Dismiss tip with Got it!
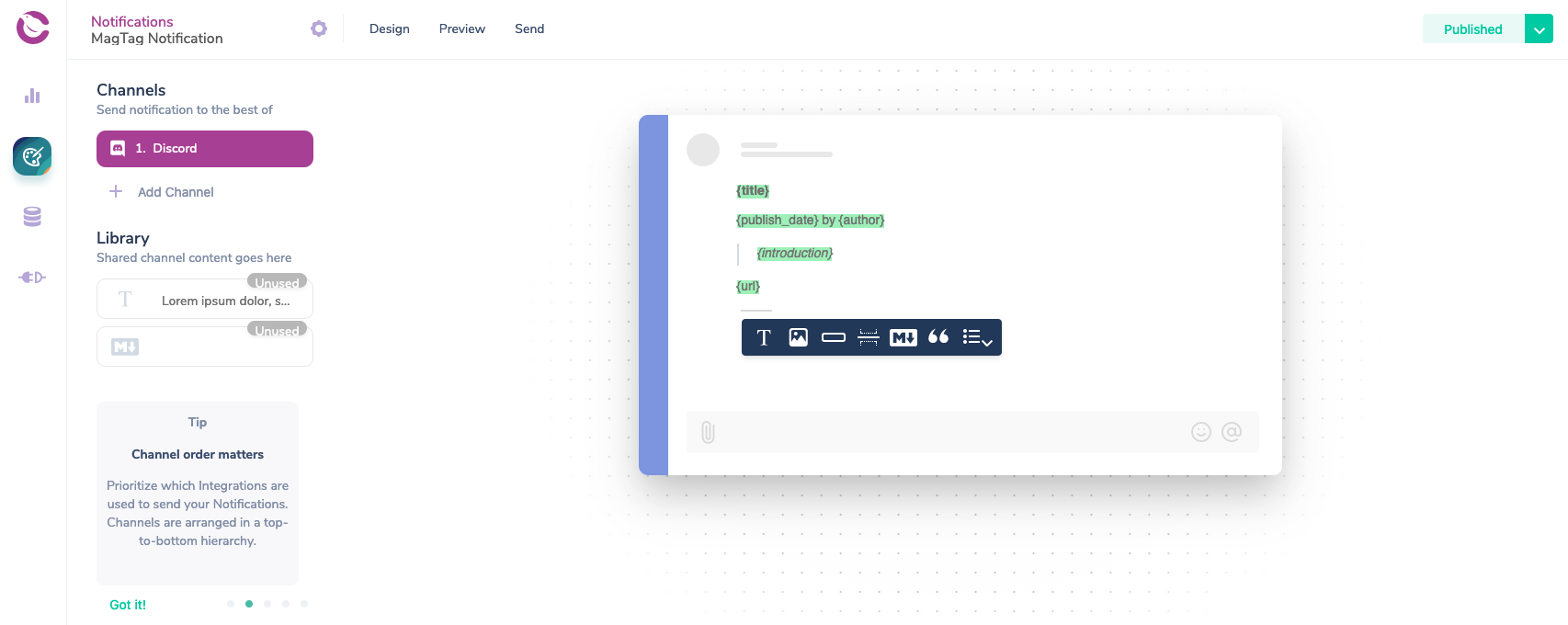This screenshot has height=625, width=1568. tap(128, 605)
